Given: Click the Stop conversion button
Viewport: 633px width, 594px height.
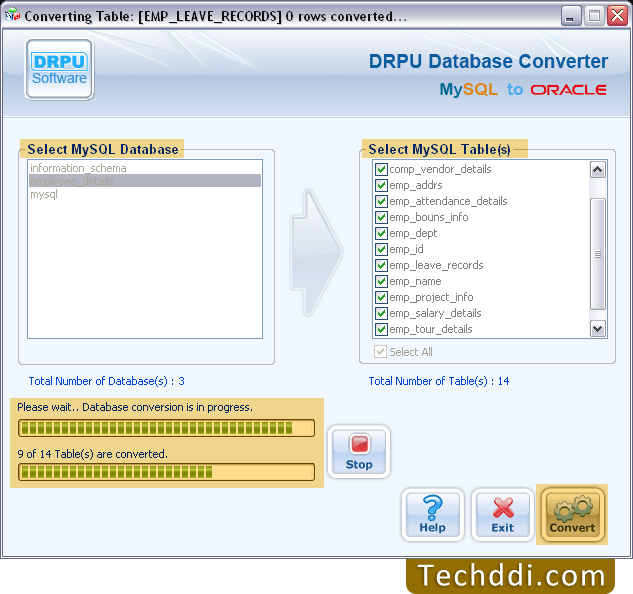Looking at the screenshot, I should tap(359, 451).
